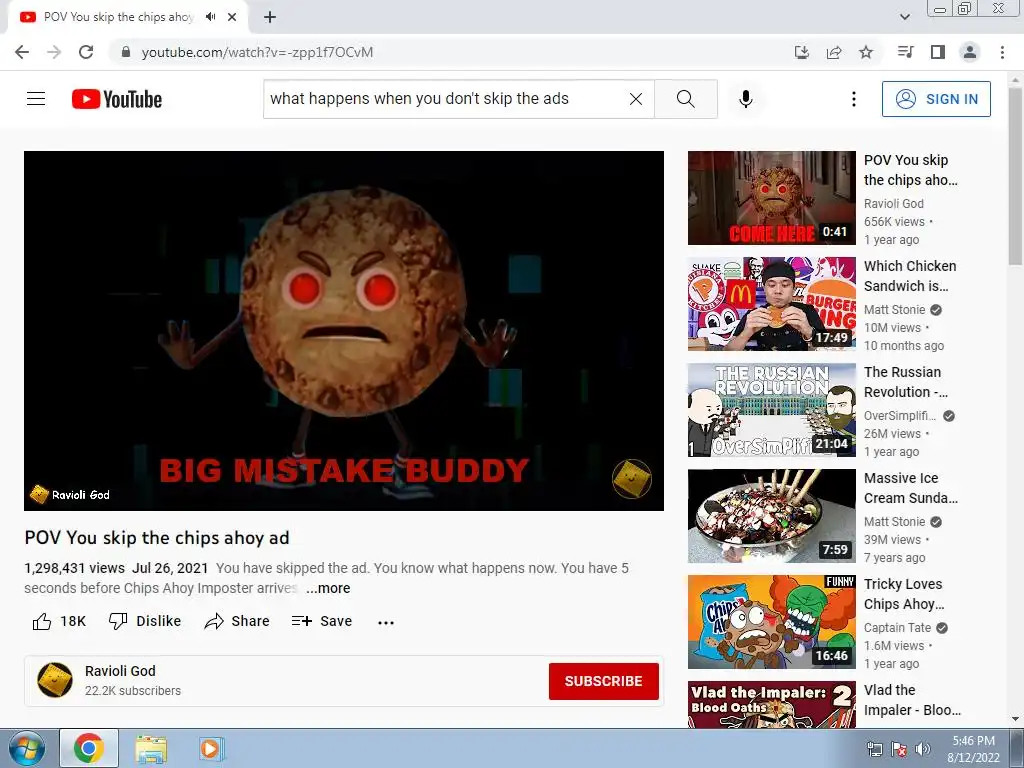
Task: Open Ravioli God channel avatar
Action: pos(55,680)
